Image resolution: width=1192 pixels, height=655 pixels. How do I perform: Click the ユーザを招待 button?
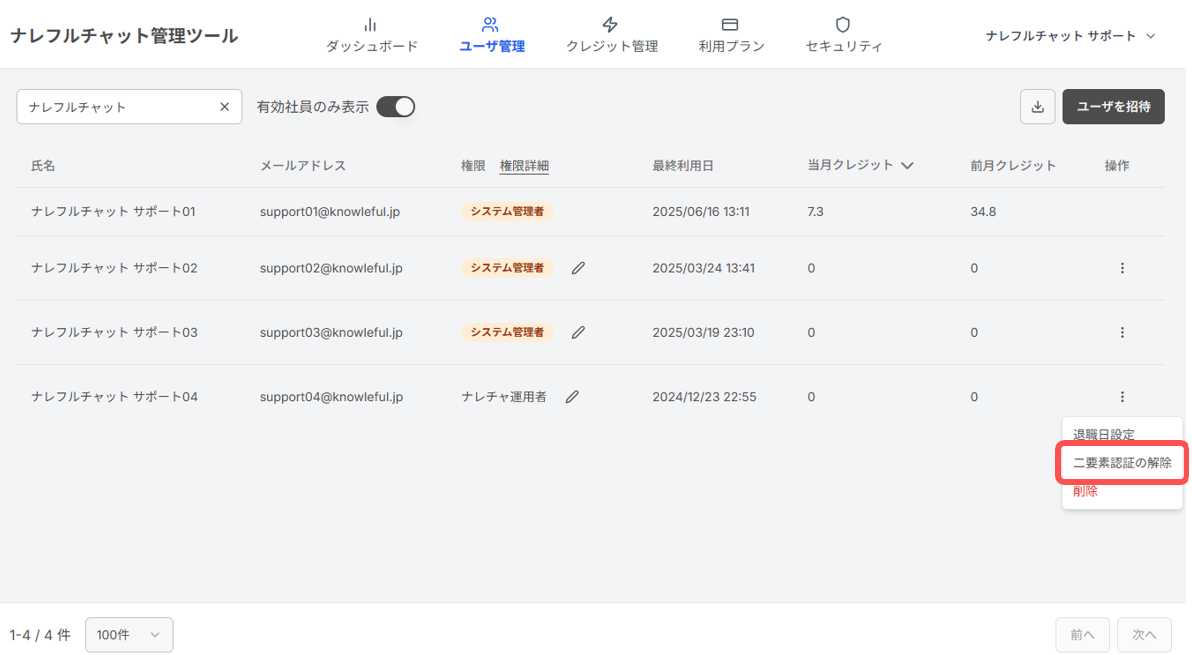1113,106
